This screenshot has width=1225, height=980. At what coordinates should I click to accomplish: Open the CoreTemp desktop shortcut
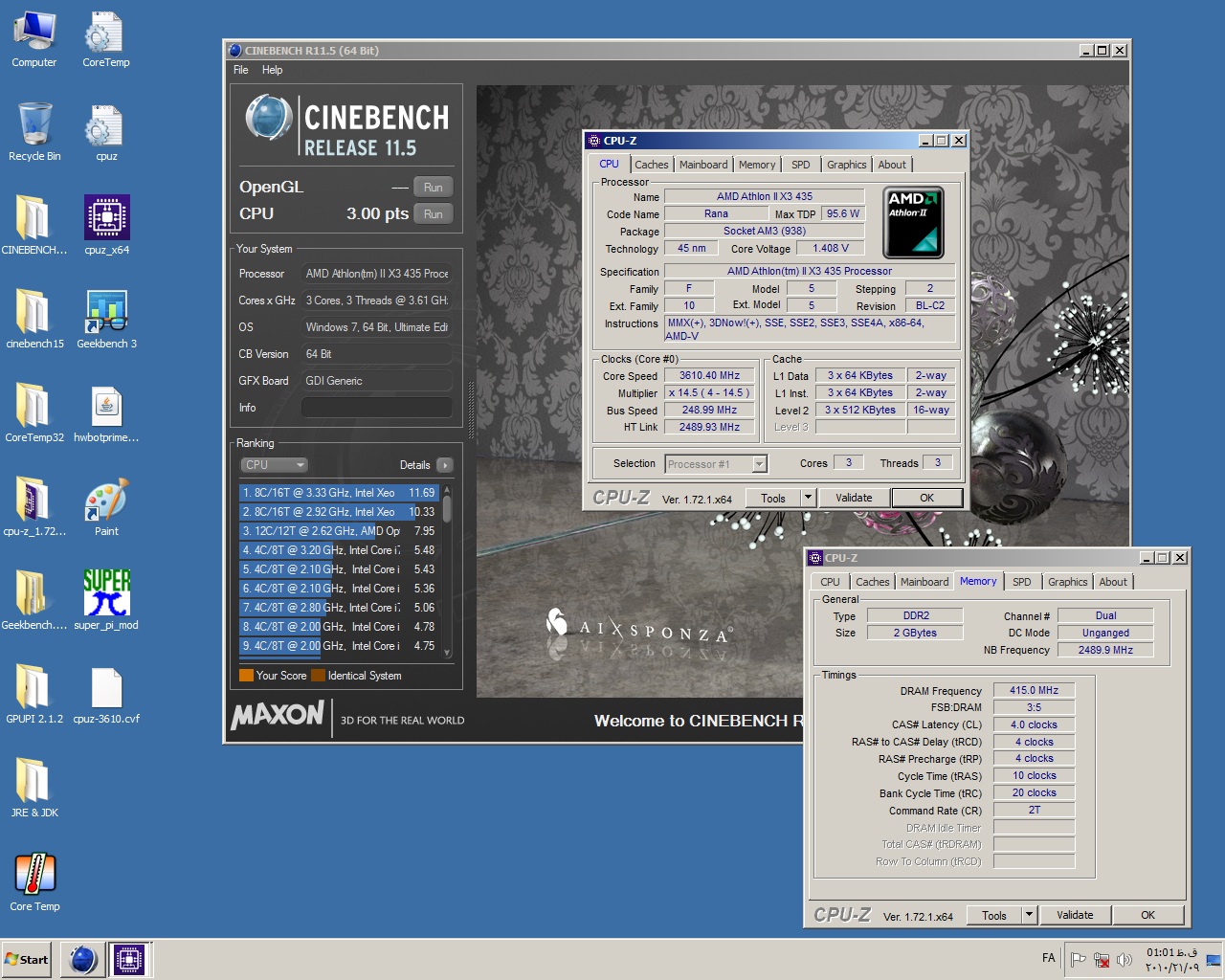click(105, 39)
